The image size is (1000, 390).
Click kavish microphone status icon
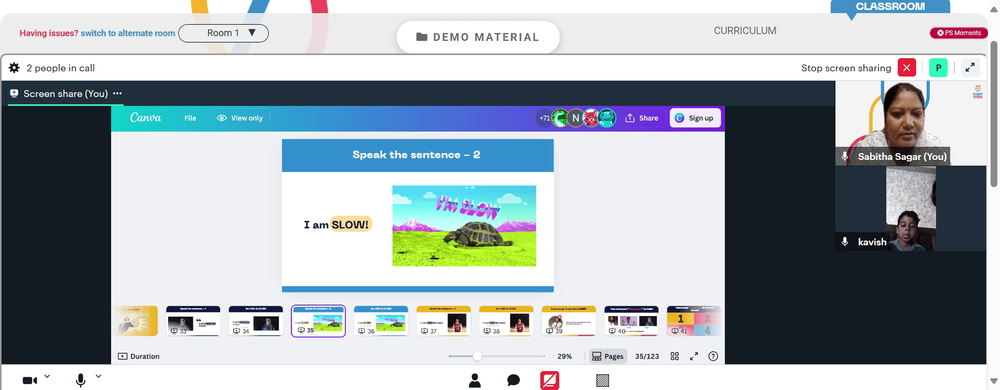[x=845, y=242]
